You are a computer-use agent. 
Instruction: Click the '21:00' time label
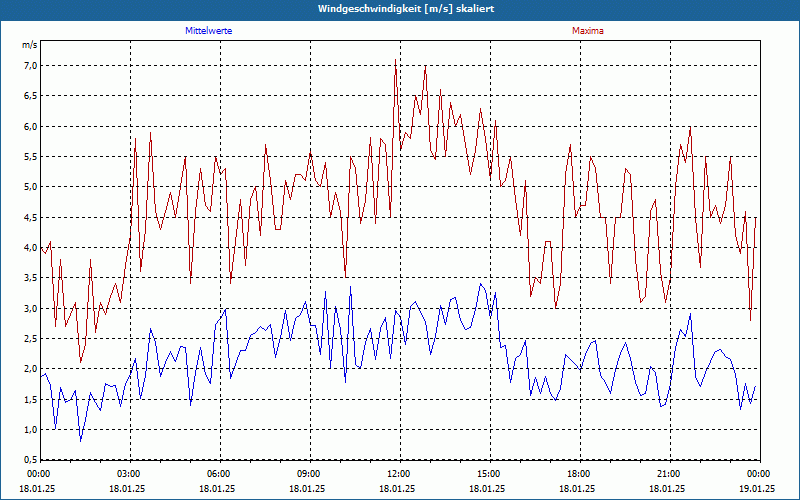(x=670, y=474)
